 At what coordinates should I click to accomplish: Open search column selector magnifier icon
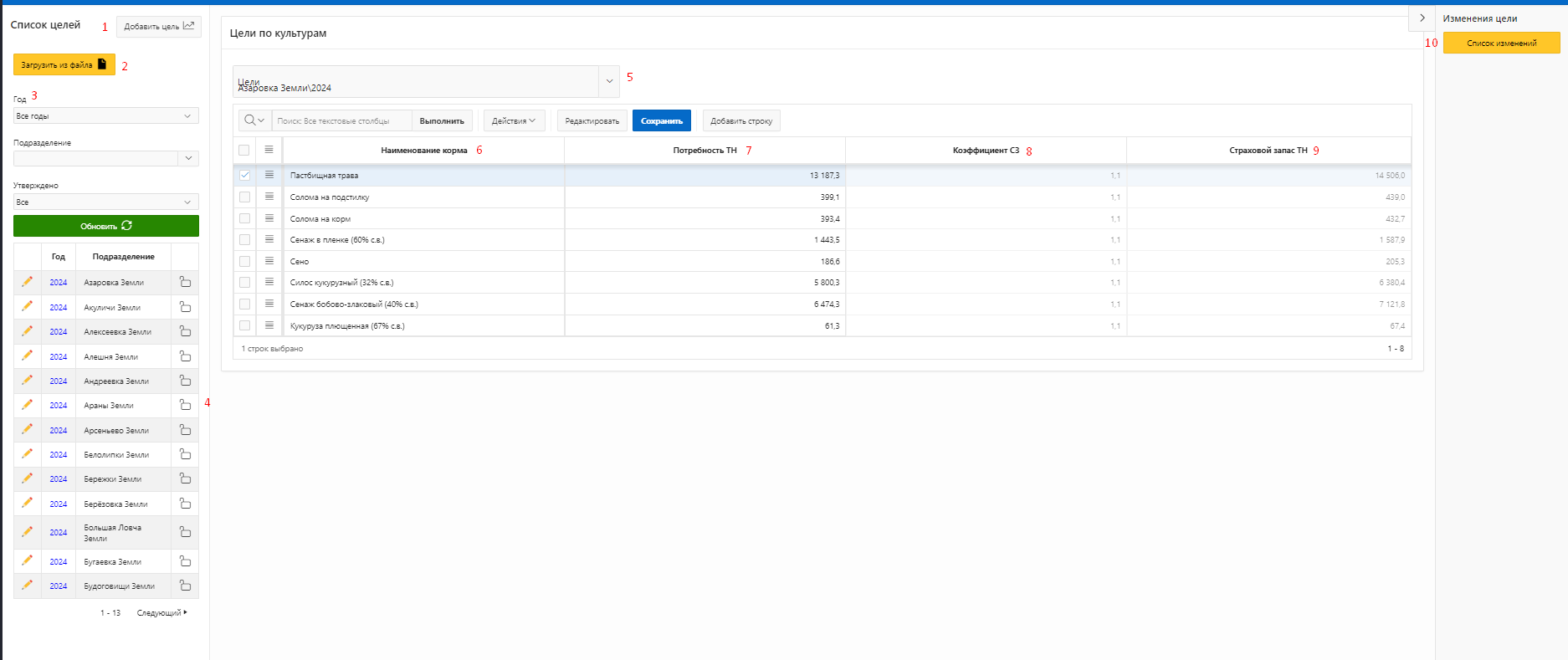[254, 120]
